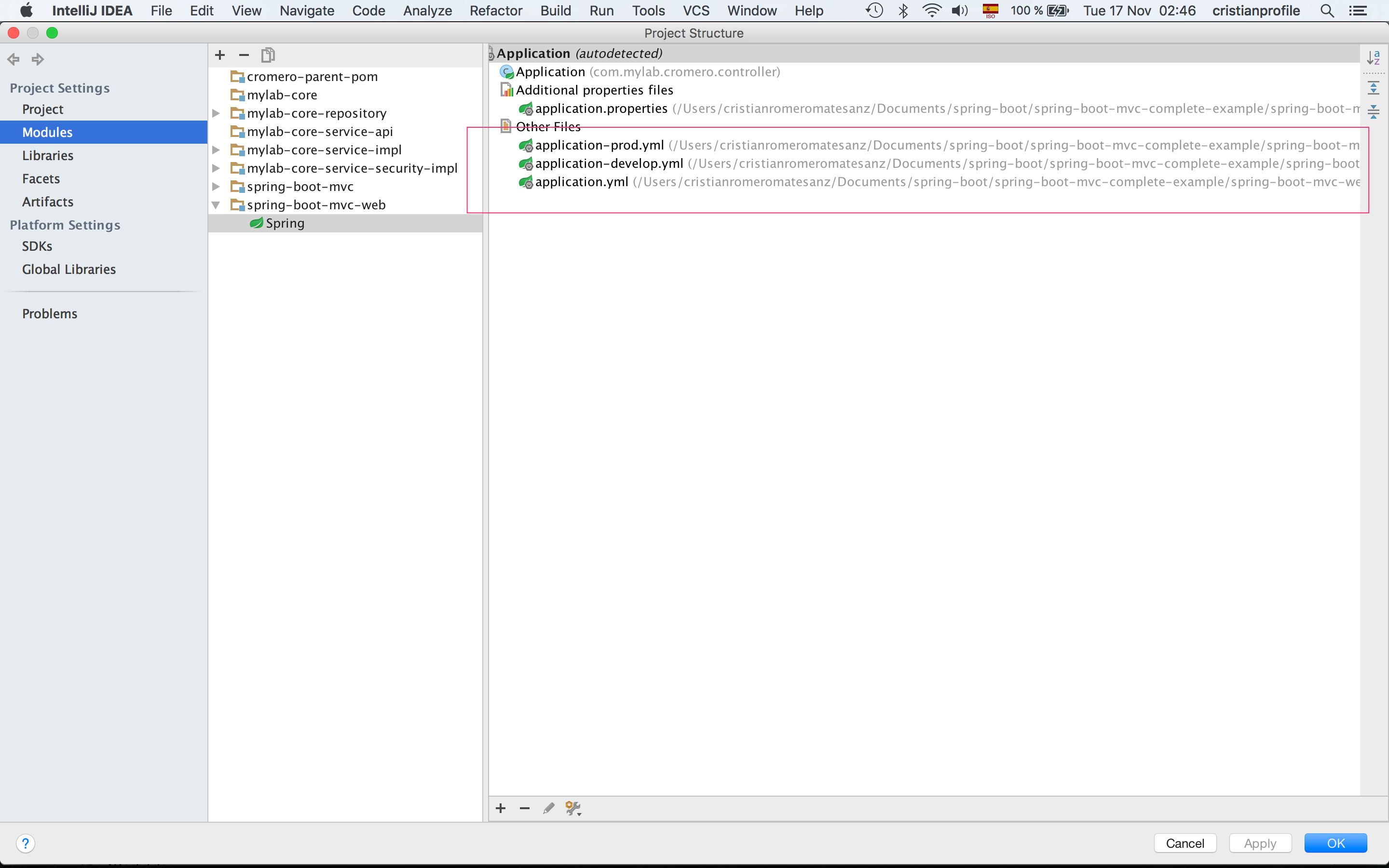Open Spotlight search in menu bar
The image size is (1389, 868).
click(1326, 10)
